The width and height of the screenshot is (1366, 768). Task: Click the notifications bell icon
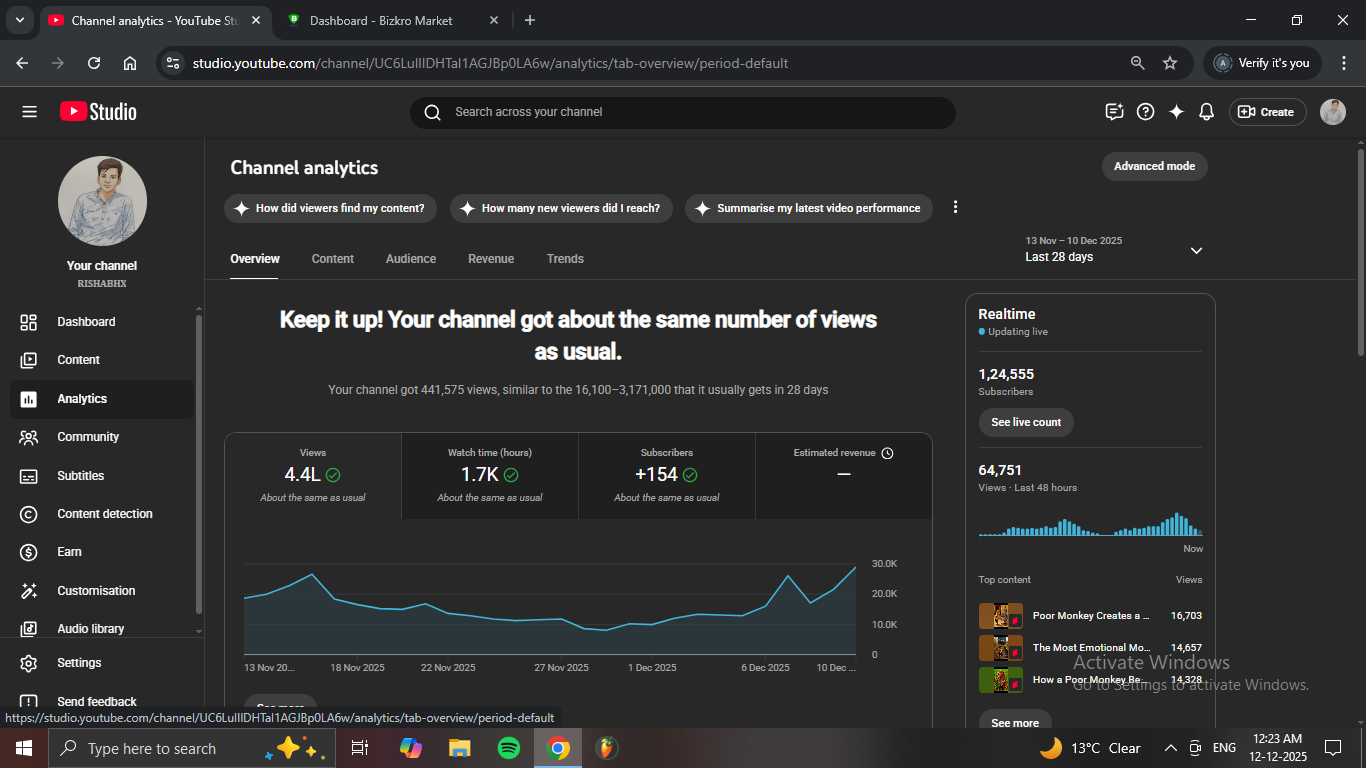1206,112
